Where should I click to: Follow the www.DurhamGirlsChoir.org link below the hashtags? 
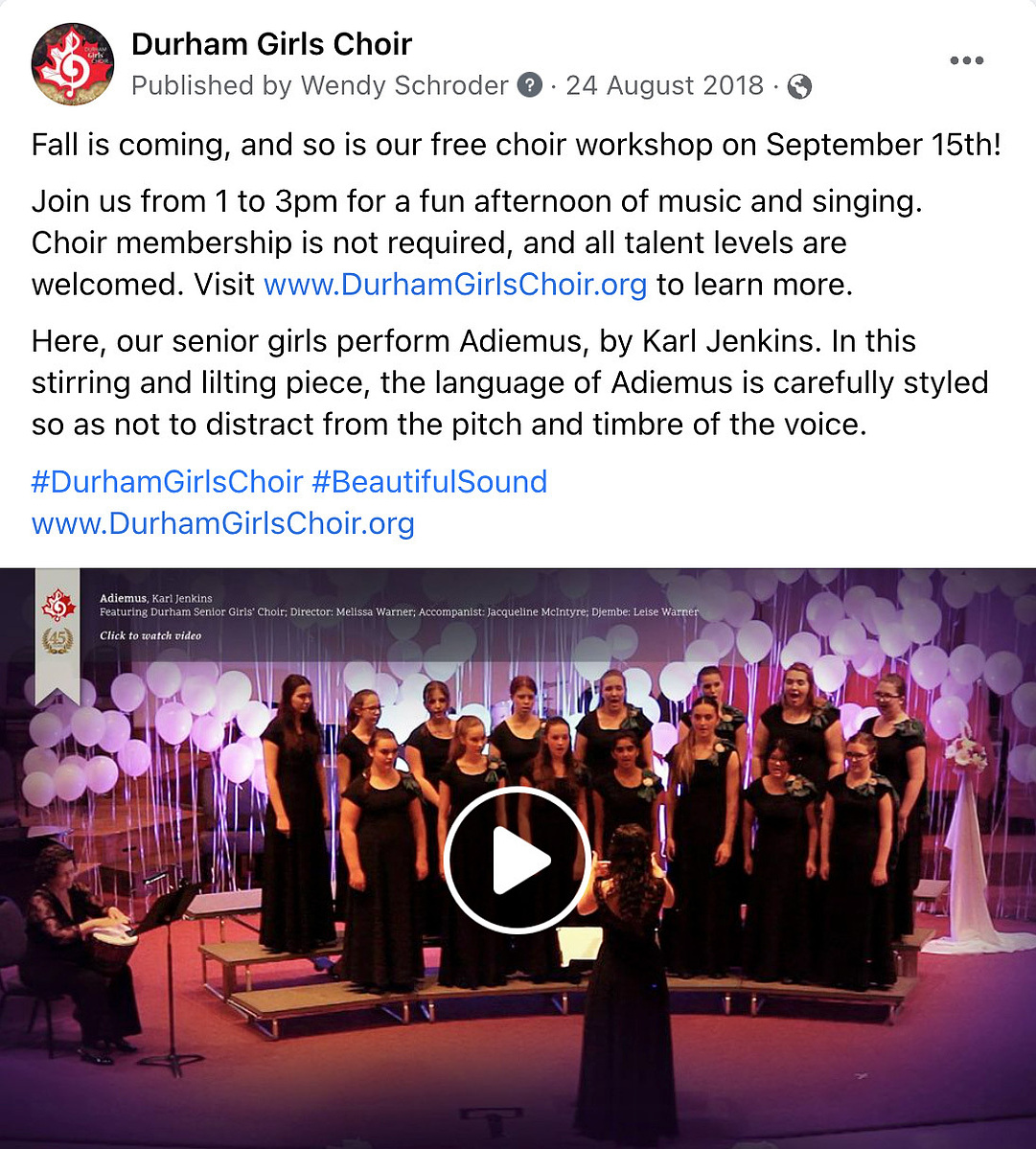(x=222, y=523)
